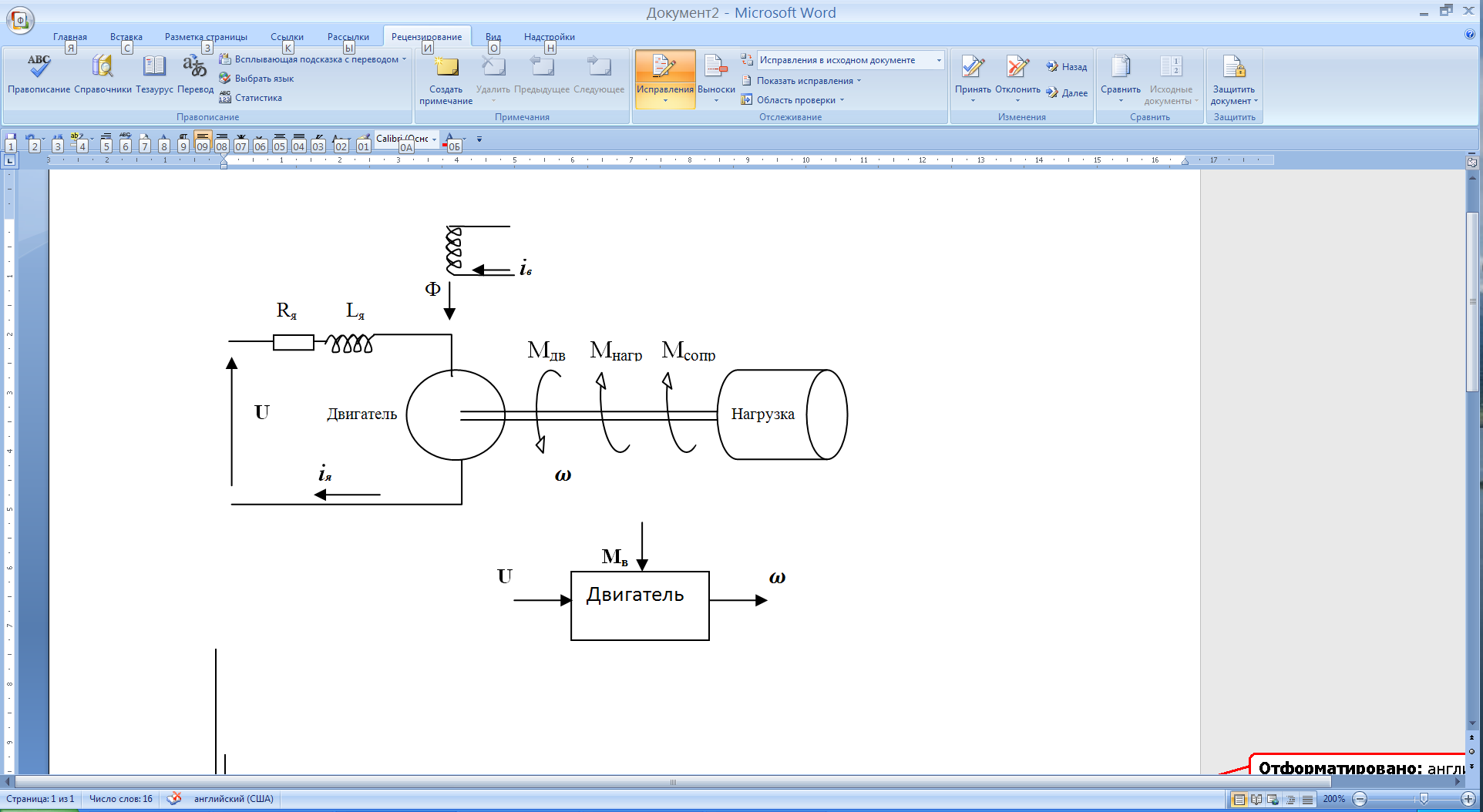This screenshot has height=812, width=1483.
Task: Open the Разметка страницы tab
Action: click(x=206, y=36)
